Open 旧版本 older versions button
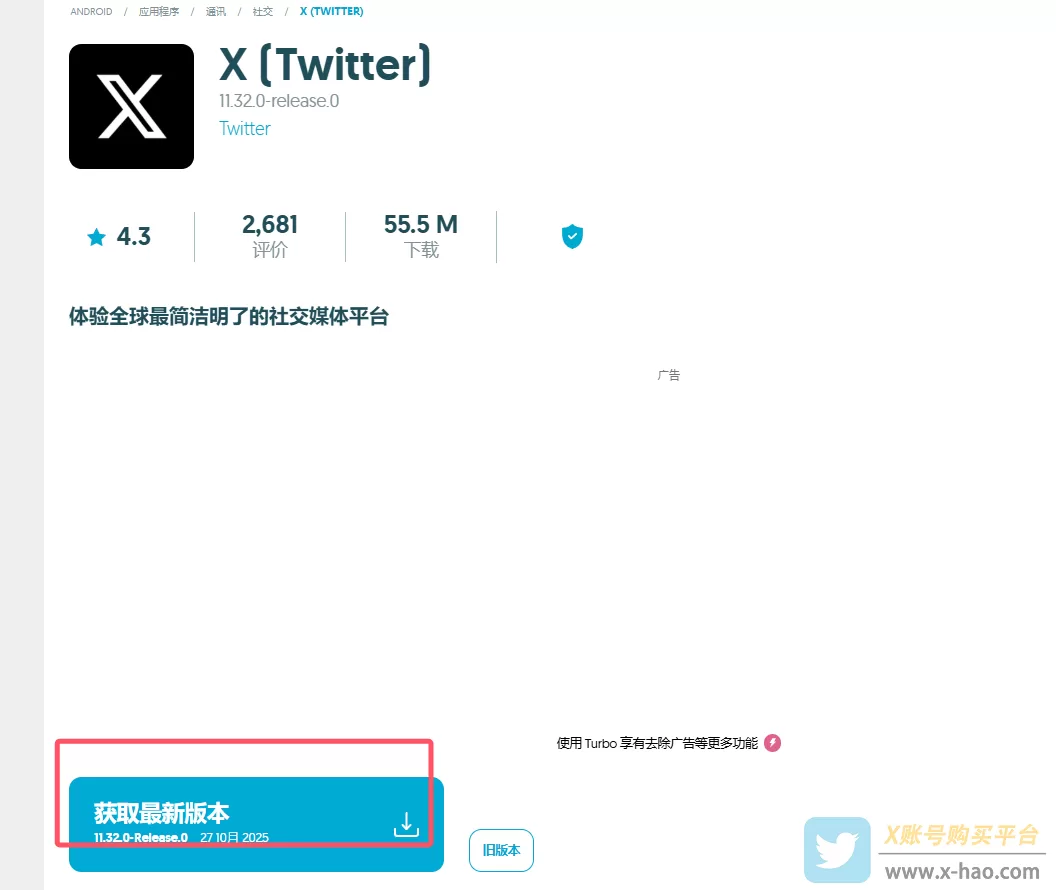The width and height of the screenshot is (1056, 890). [x=501, y=850]
